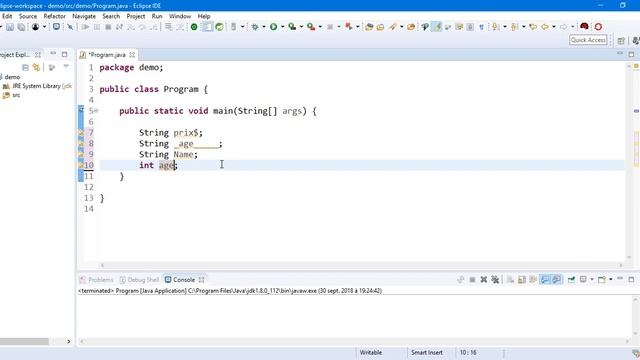Click the Toggle Mark Occurrences icon

point(437,27)
